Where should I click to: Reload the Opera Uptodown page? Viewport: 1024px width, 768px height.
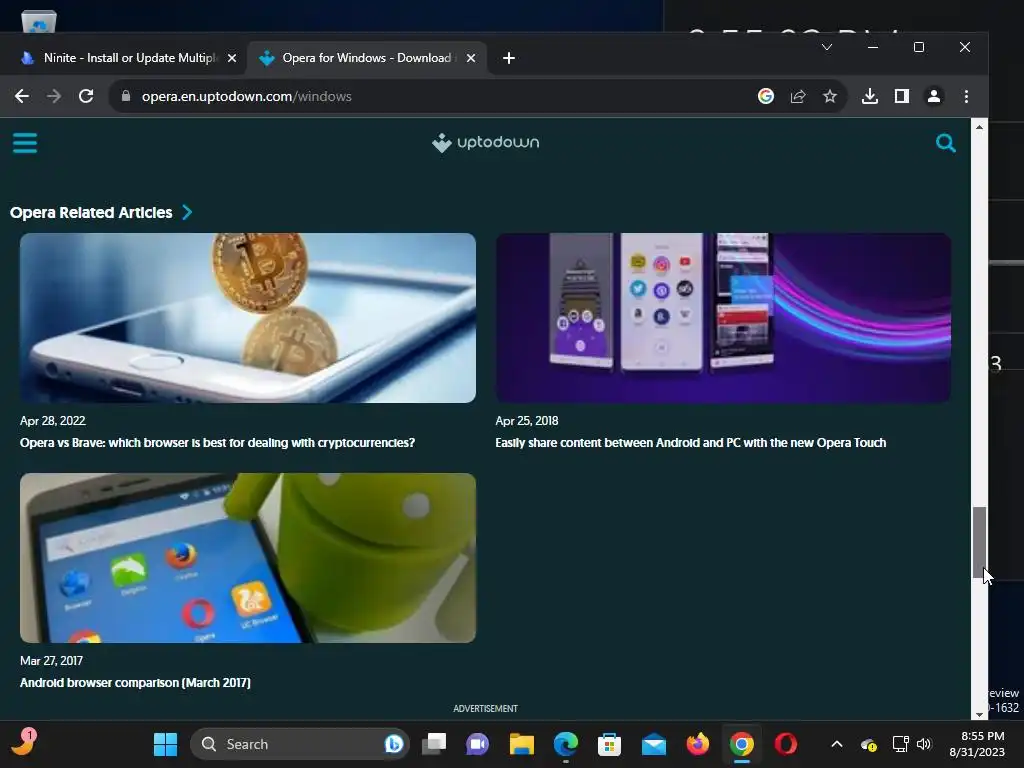tap(86, 97)
